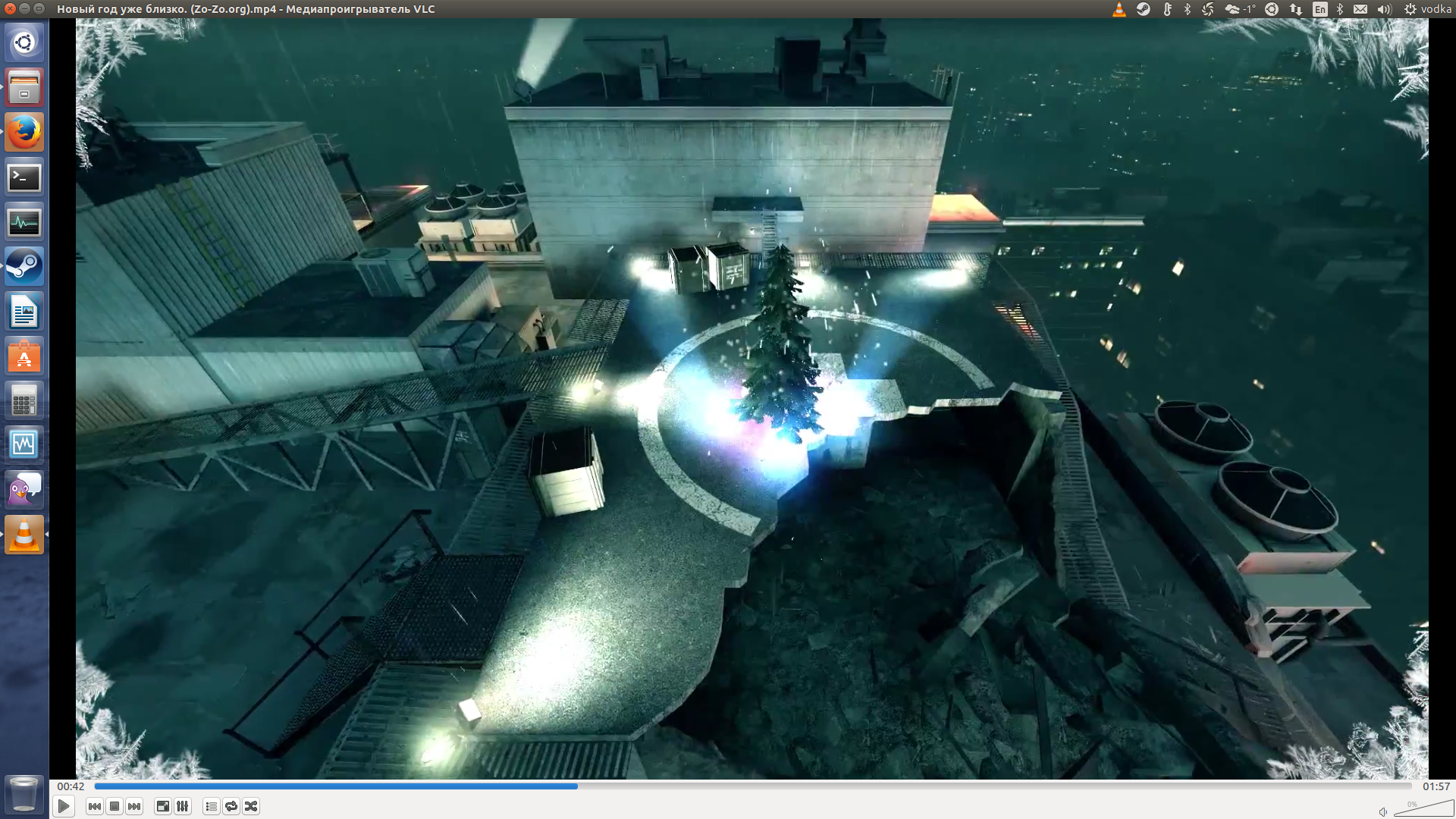Open extended settings equalizer panel

(183, 806)
